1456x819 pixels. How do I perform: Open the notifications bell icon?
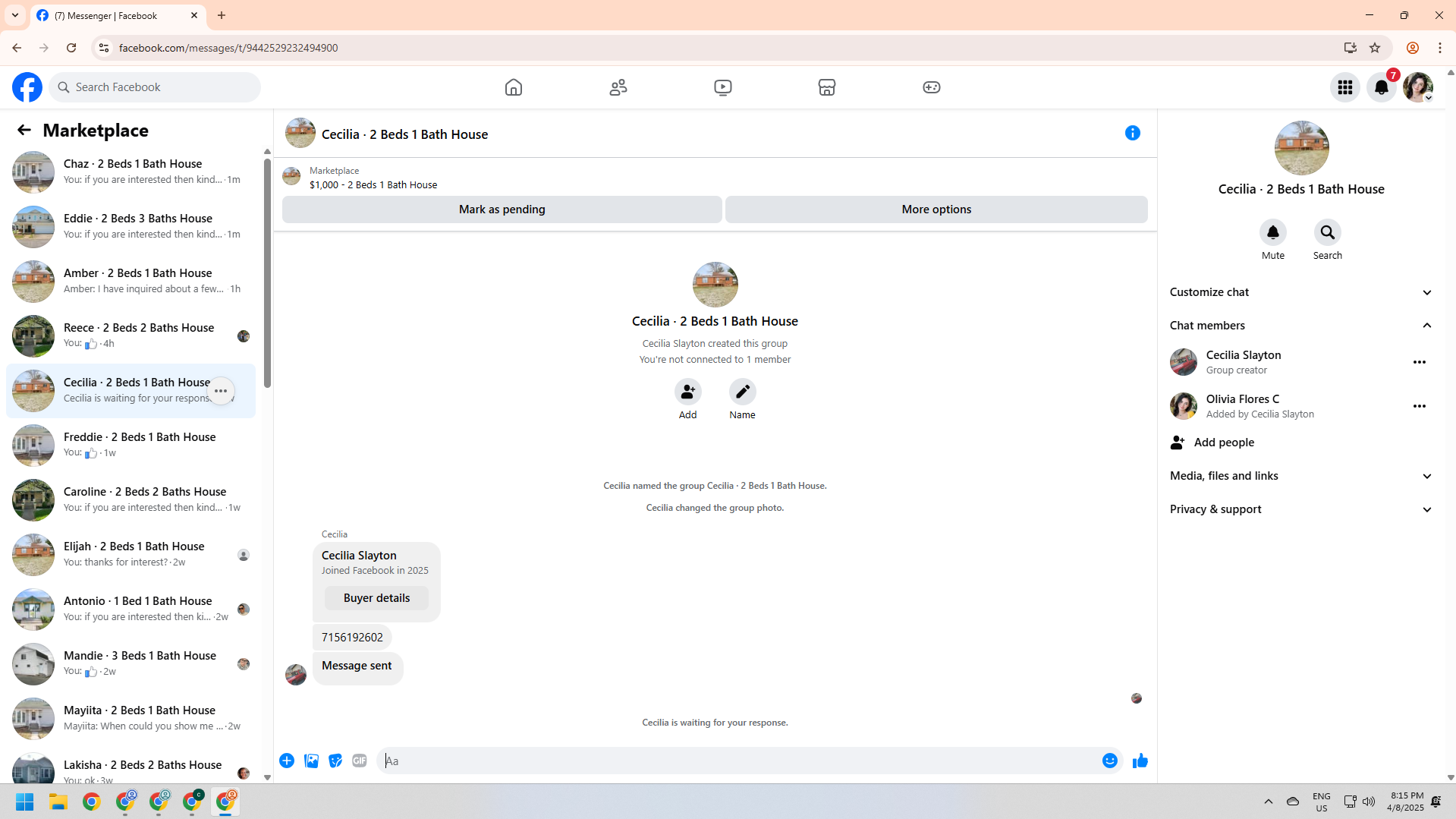(1382, 87)
